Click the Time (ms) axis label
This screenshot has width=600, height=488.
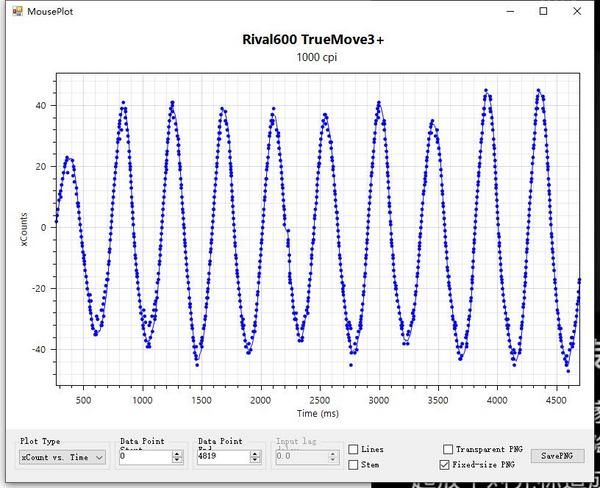pos(318,413)
